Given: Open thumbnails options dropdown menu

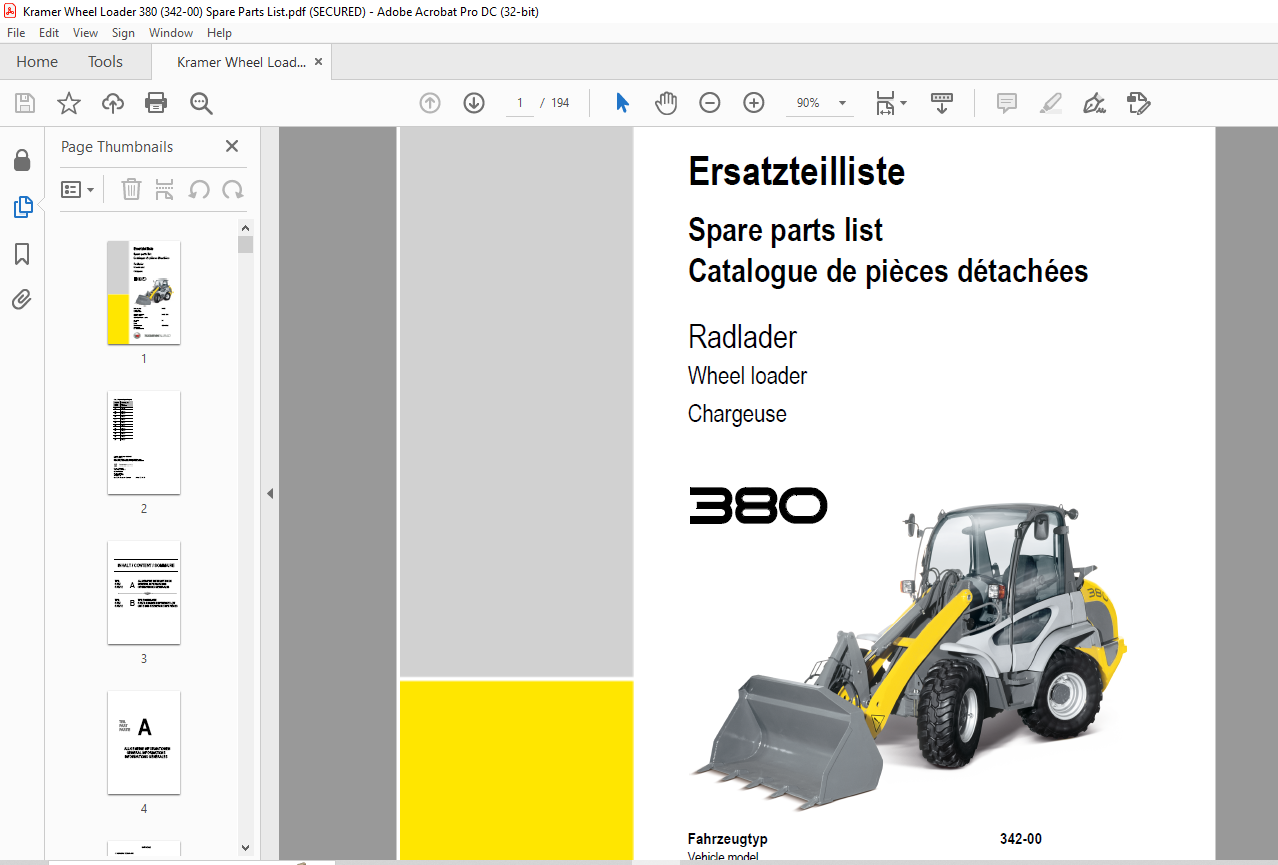Looking at the screenshot, I should coord(78,189).
